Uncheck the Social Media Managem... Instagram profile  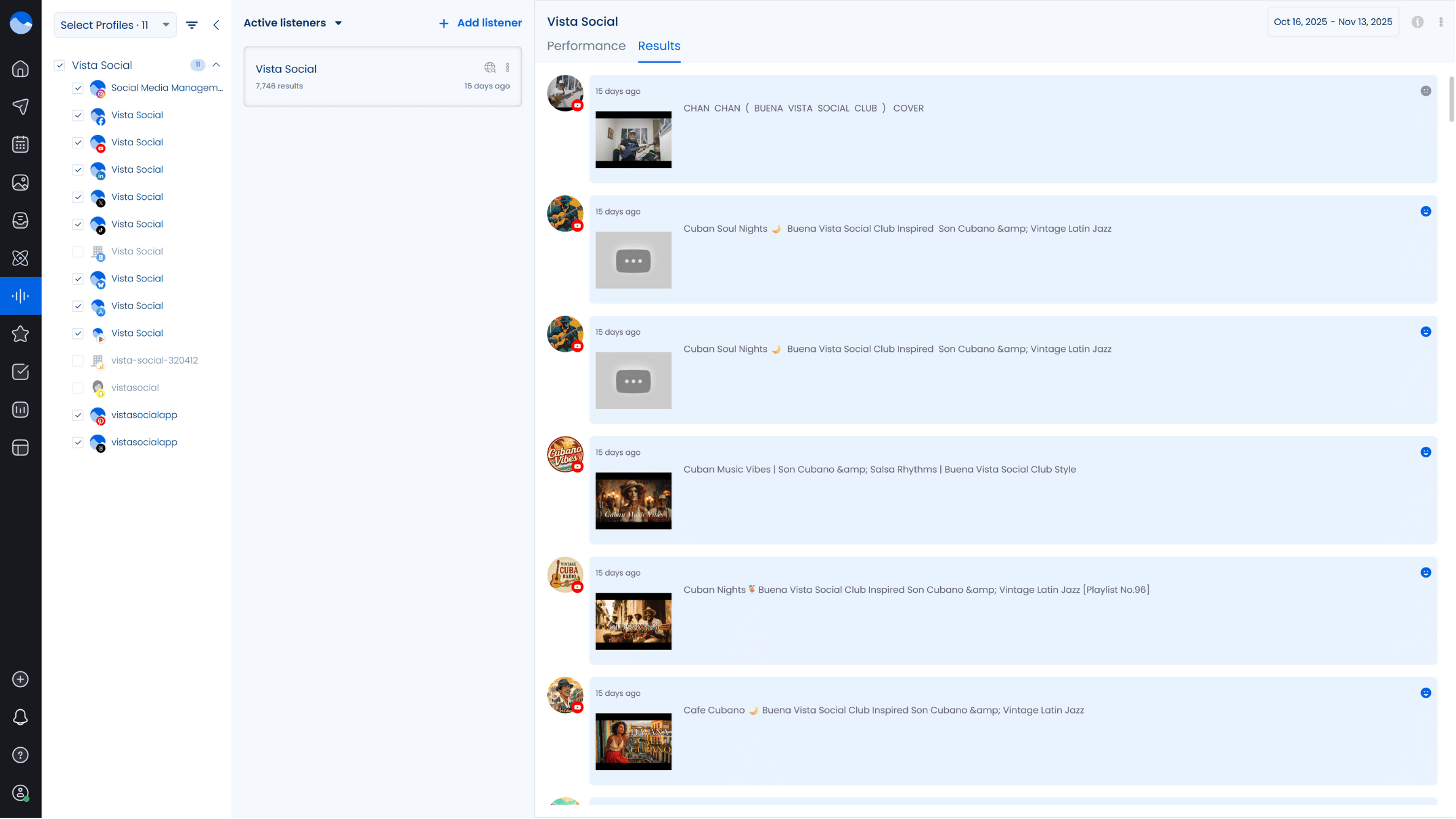[x=78, y=88]
